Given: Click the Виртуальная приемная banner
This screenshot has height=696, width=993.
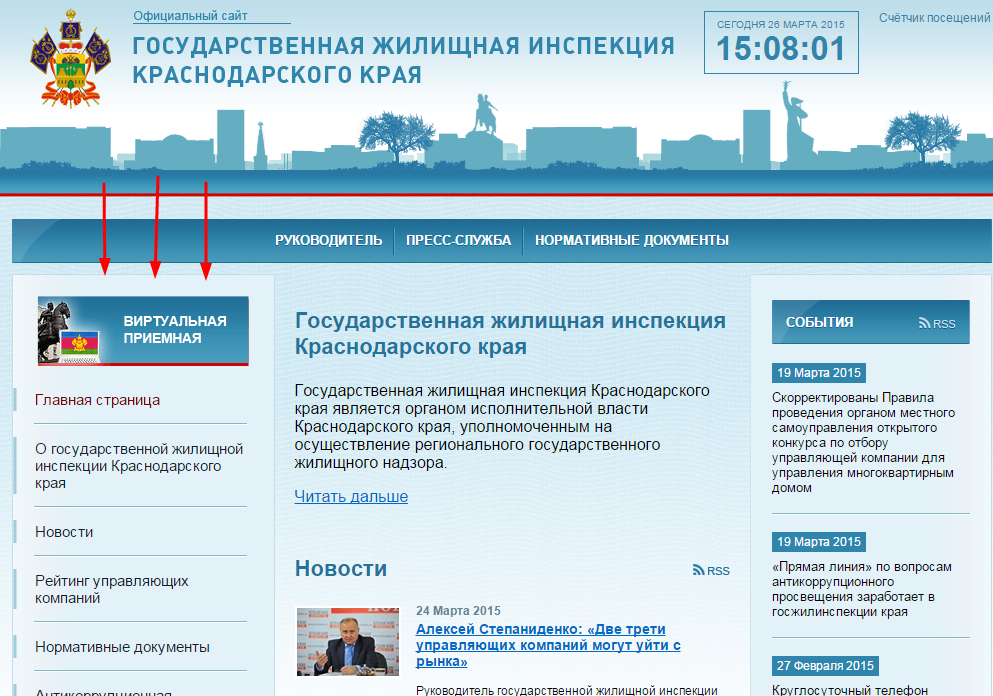Looking at the screenshot, I should pos(143,330).
